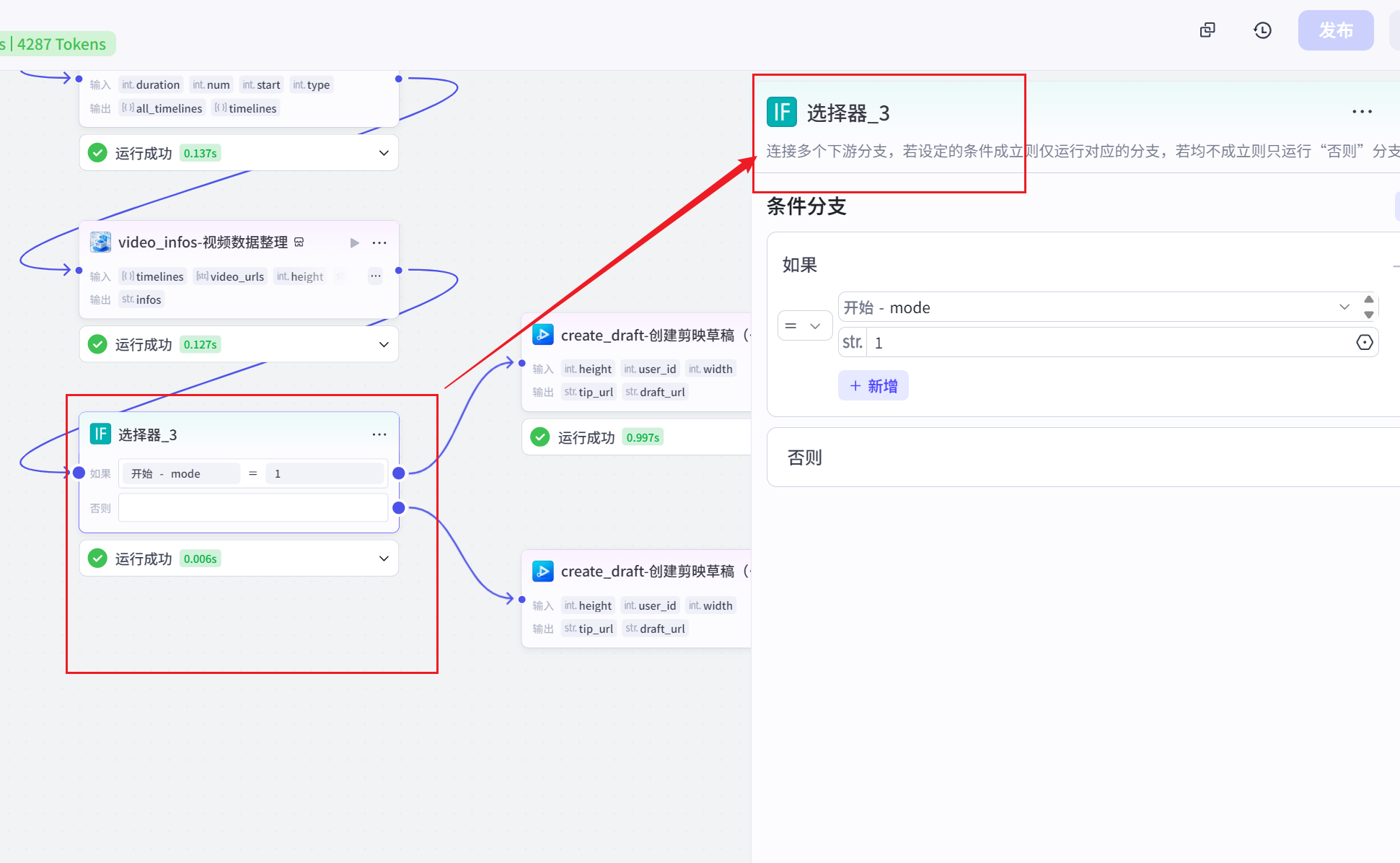Open the ... menu on 选择器_3 node
1400x863 pixels.
tap(379, 434)
